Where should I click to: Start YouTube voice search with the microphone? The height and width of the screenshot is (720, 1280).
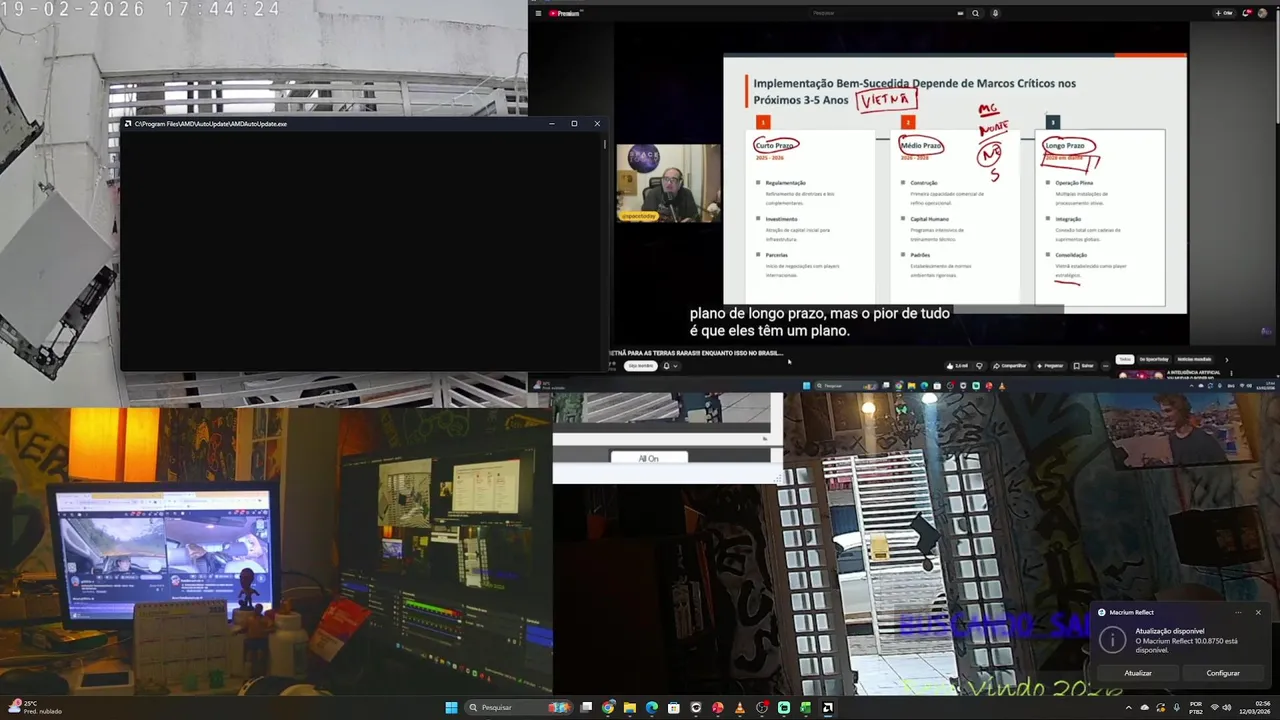(995, 13)
